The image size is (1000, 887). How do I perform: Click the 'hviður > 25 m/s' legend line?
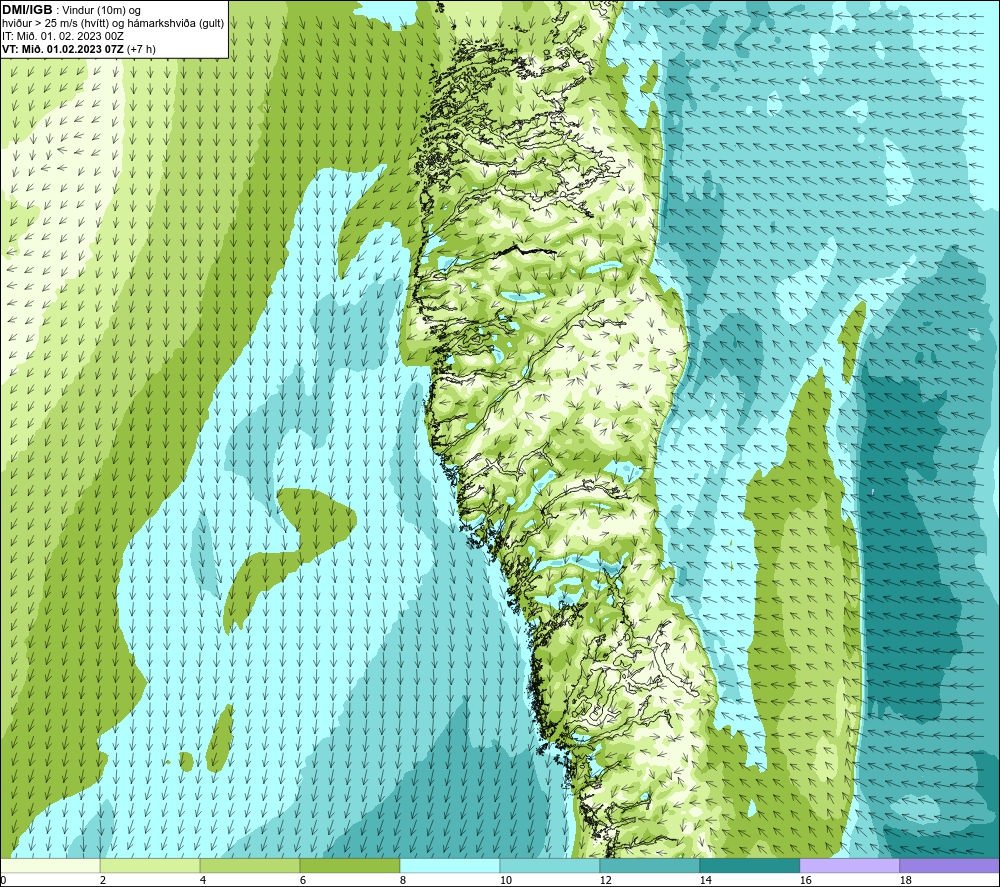113,23
